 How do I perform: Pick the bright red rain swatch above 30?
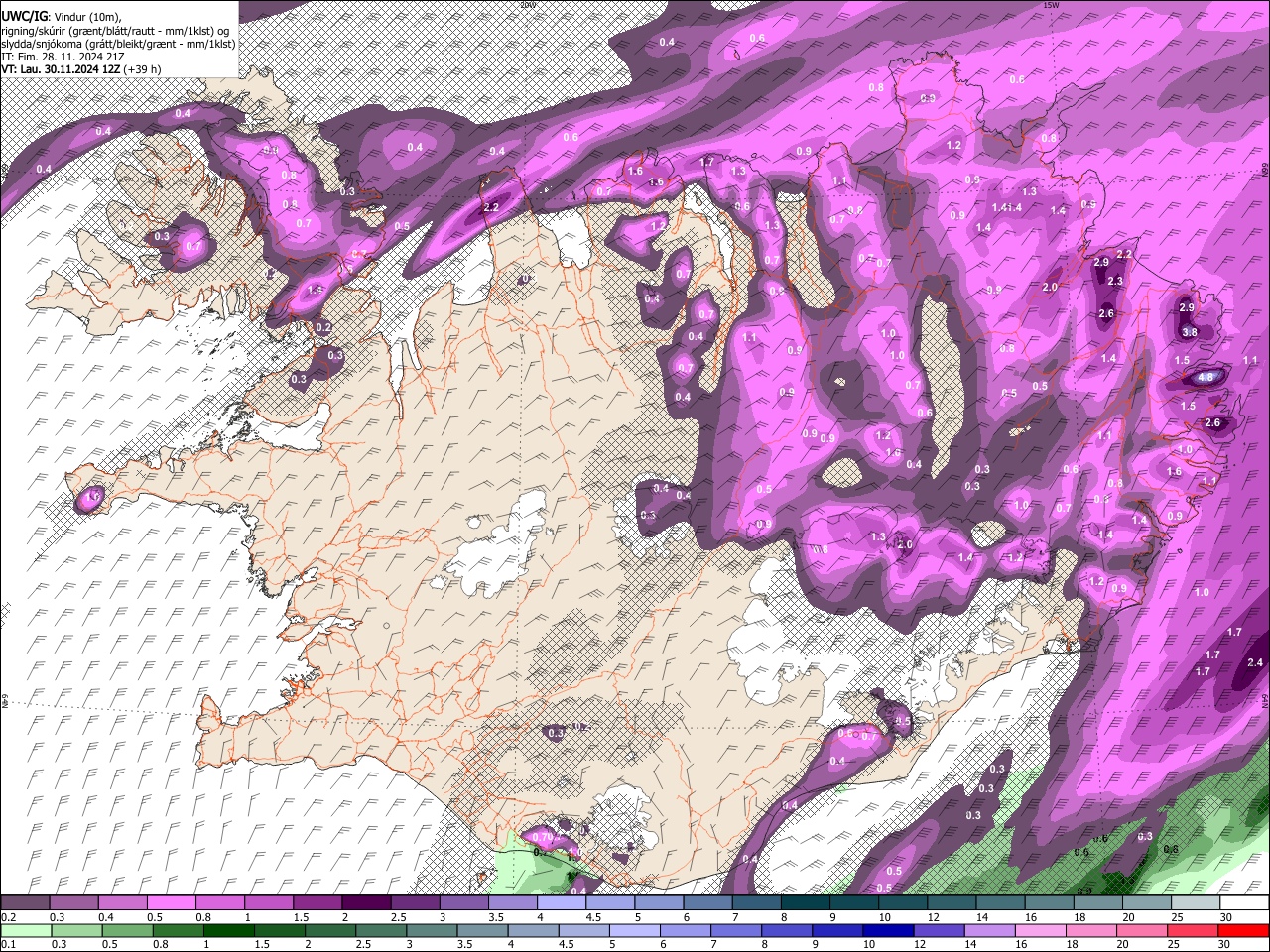point(1244,931)
